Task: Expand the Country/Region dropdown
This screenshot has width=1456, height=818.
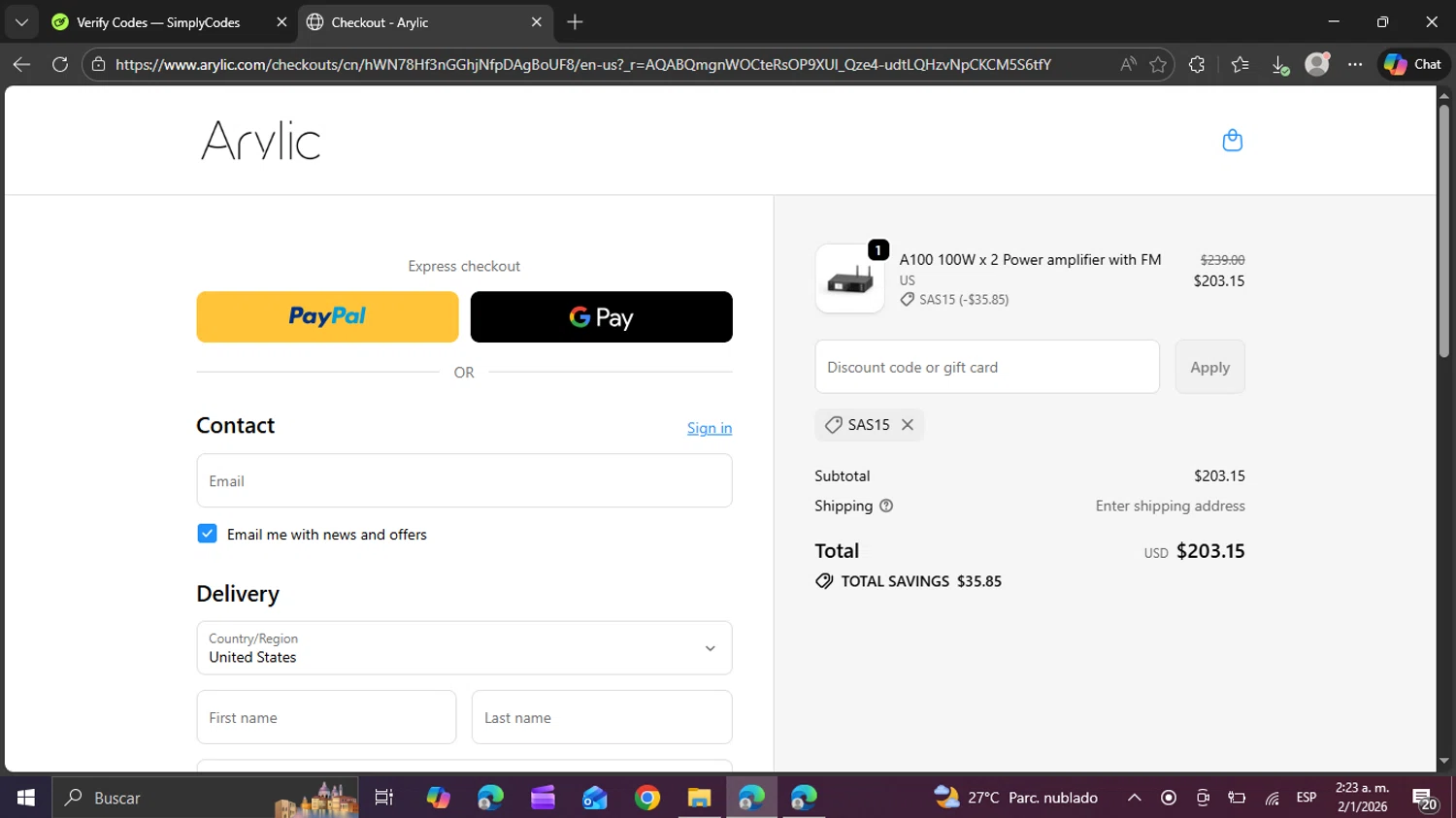Action: (464, 648)
